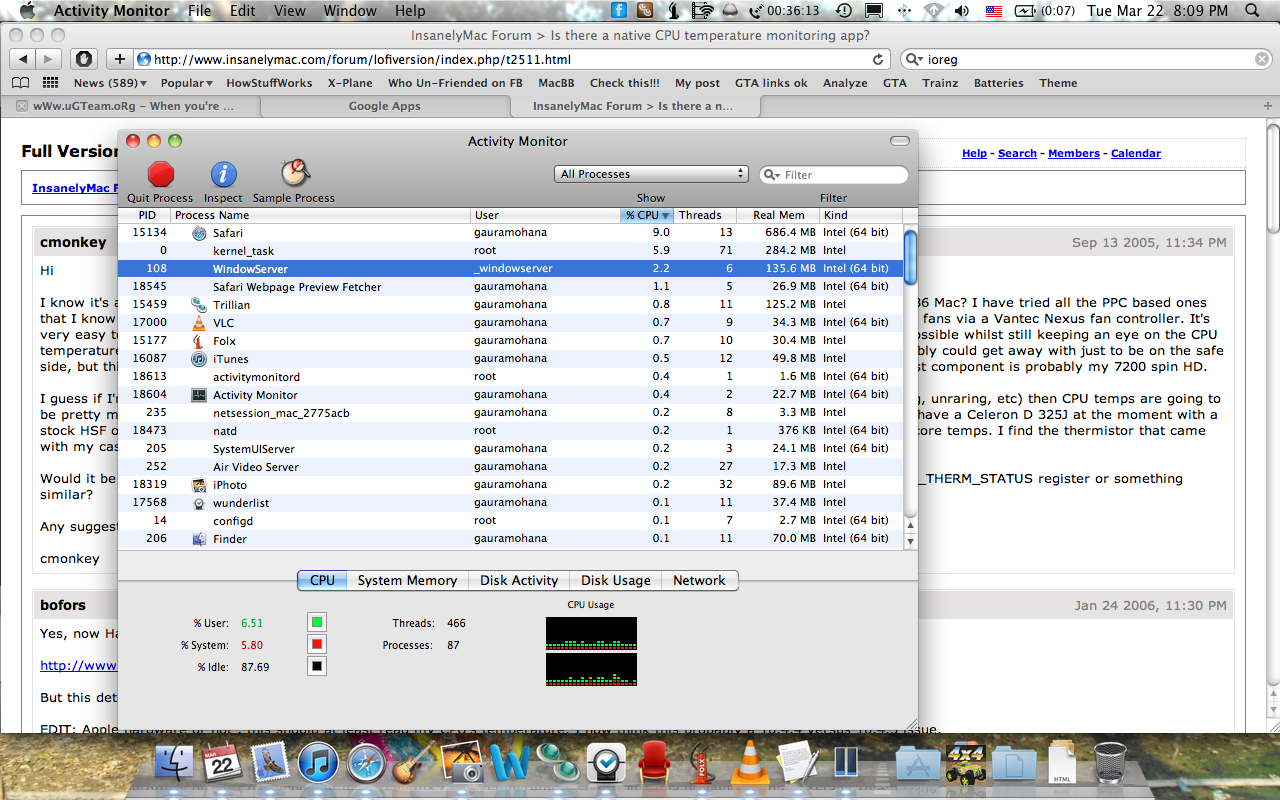Screen dimensions: 1280x800
Task: Launch iTunes from the Dock
Action: click(x=318, y=764)
